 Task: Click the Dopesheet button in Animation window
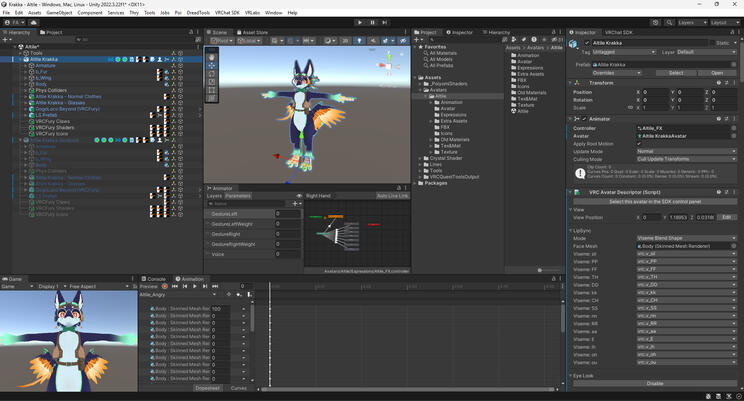click(x=208, y=387)
